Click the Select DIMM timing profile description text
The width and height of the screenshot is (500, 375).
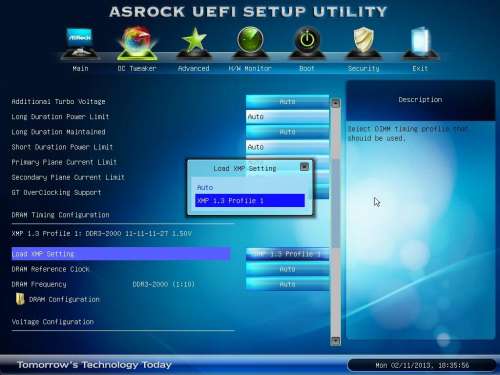408,133
